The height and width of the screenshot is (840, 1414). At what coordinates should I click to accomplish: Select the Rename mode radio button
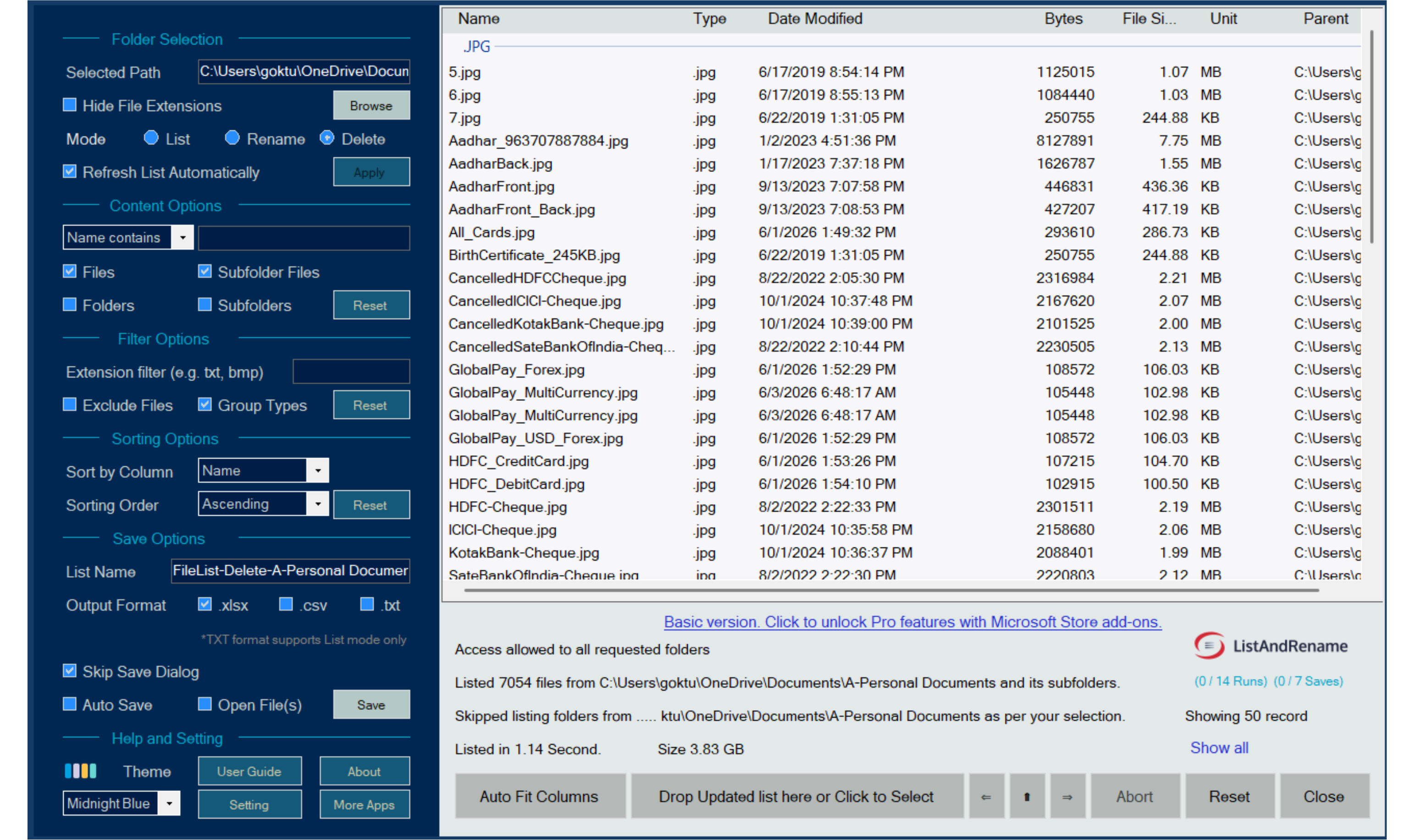pos(232,138)
